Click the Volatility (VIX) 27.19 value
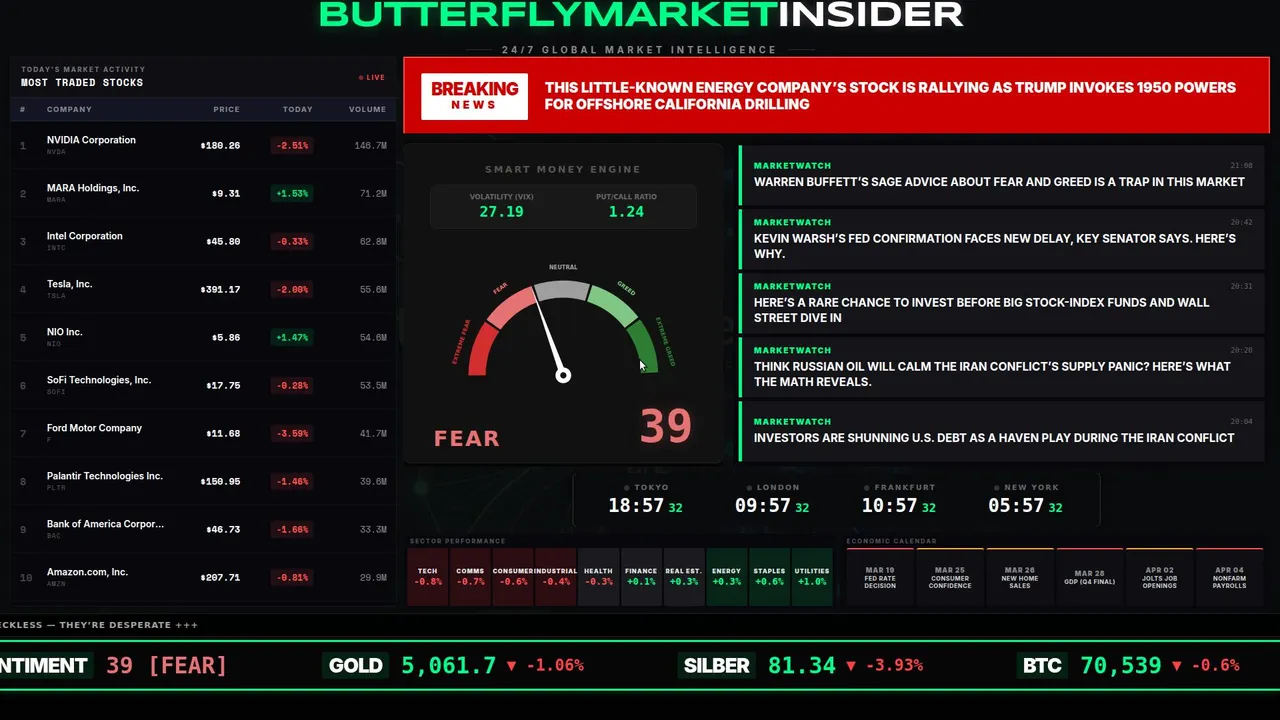Image resolution: width=1280 pixels, height=720 pixels. click(501, 212)
